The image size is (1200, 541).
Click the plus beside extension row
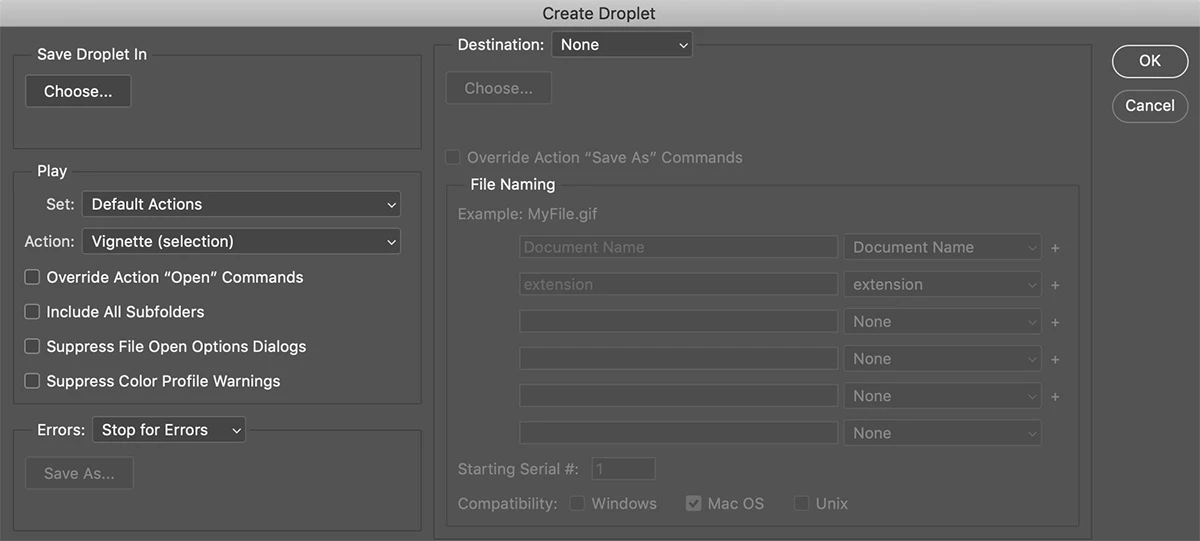pyautogui.click(x=1055, y=285)
